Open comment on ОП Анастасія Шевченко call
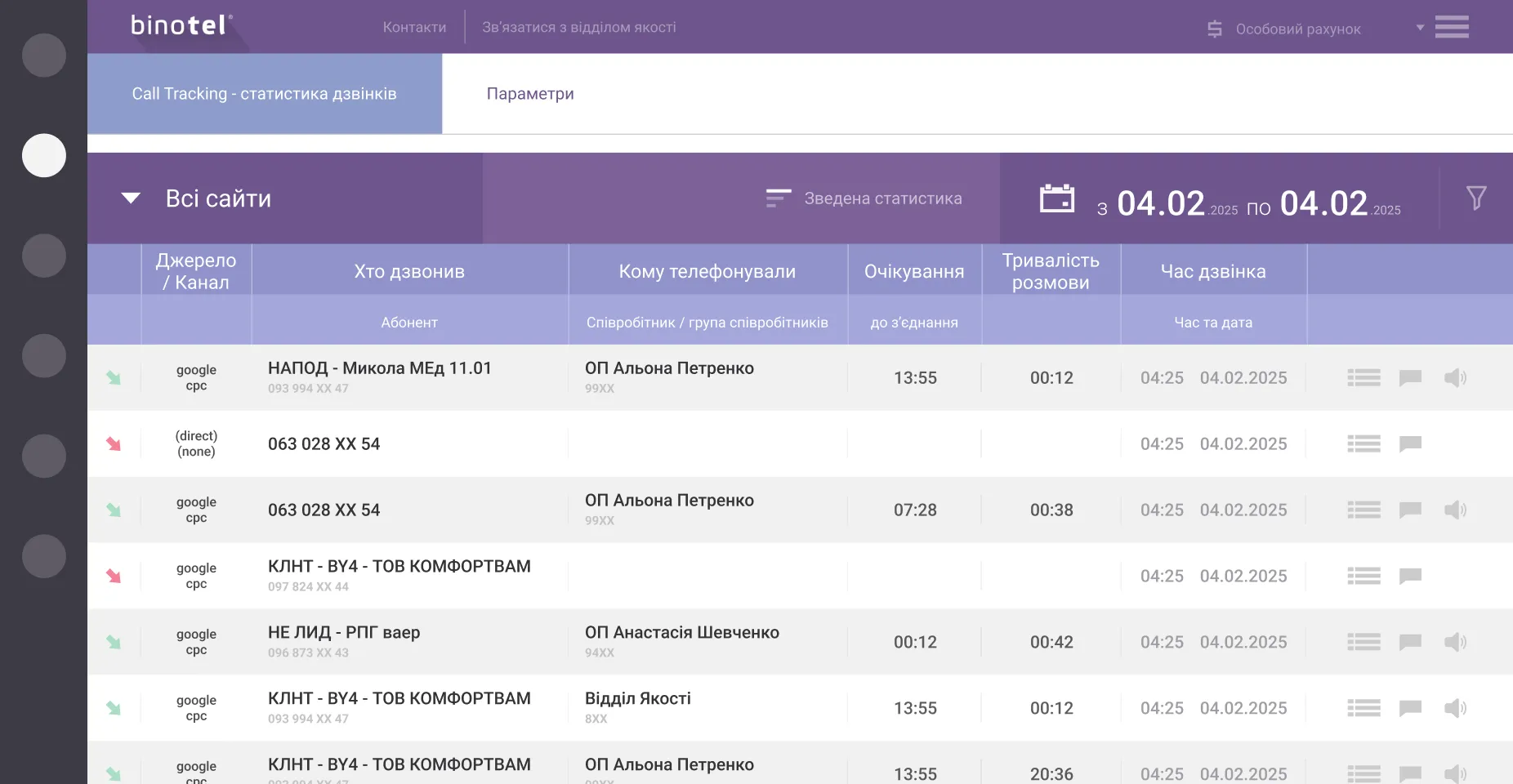Image resolution: width=1513 pixels, height=784 pixels. click(x=1410, y=642)
